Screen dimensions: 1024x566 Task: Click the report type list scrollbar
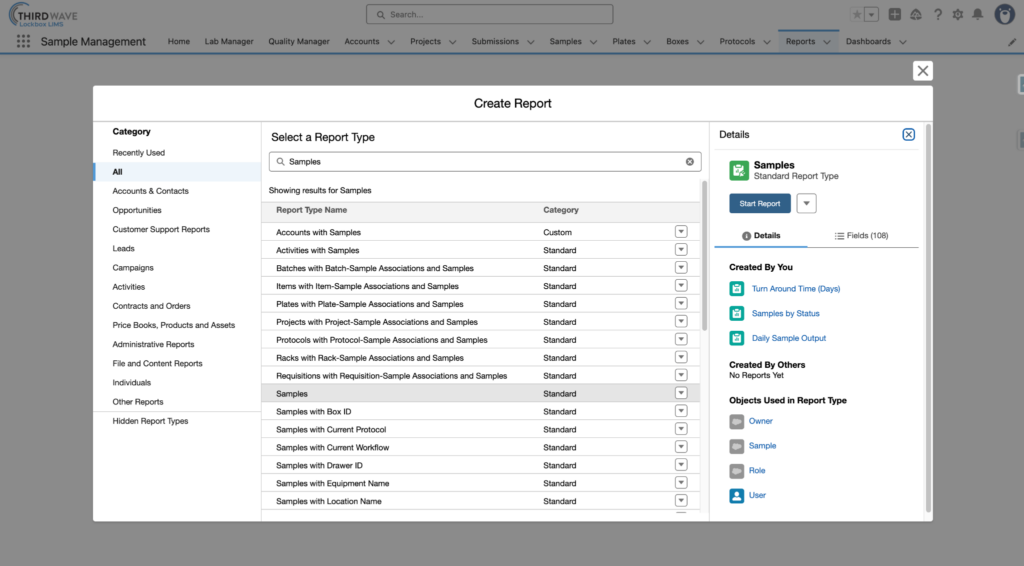click(704, 256)
